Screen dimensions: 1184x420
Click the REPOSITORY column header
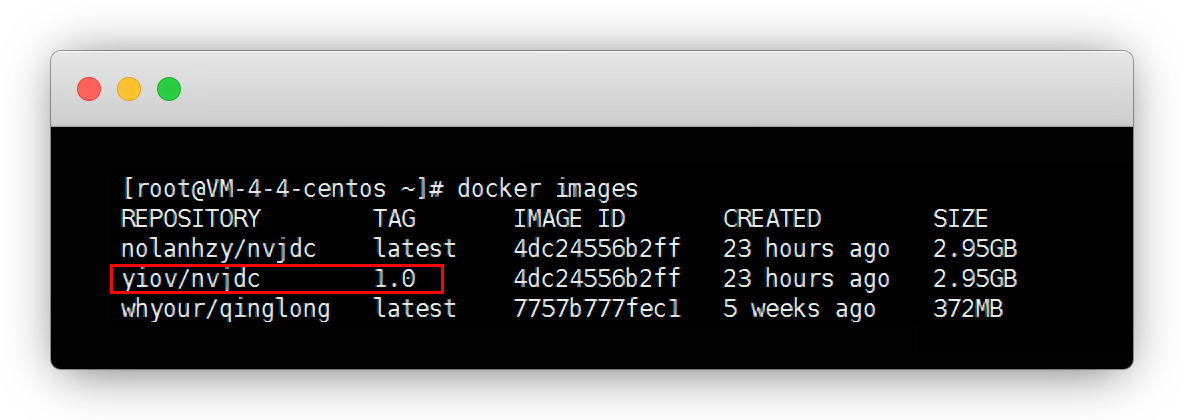pos(190,219)
